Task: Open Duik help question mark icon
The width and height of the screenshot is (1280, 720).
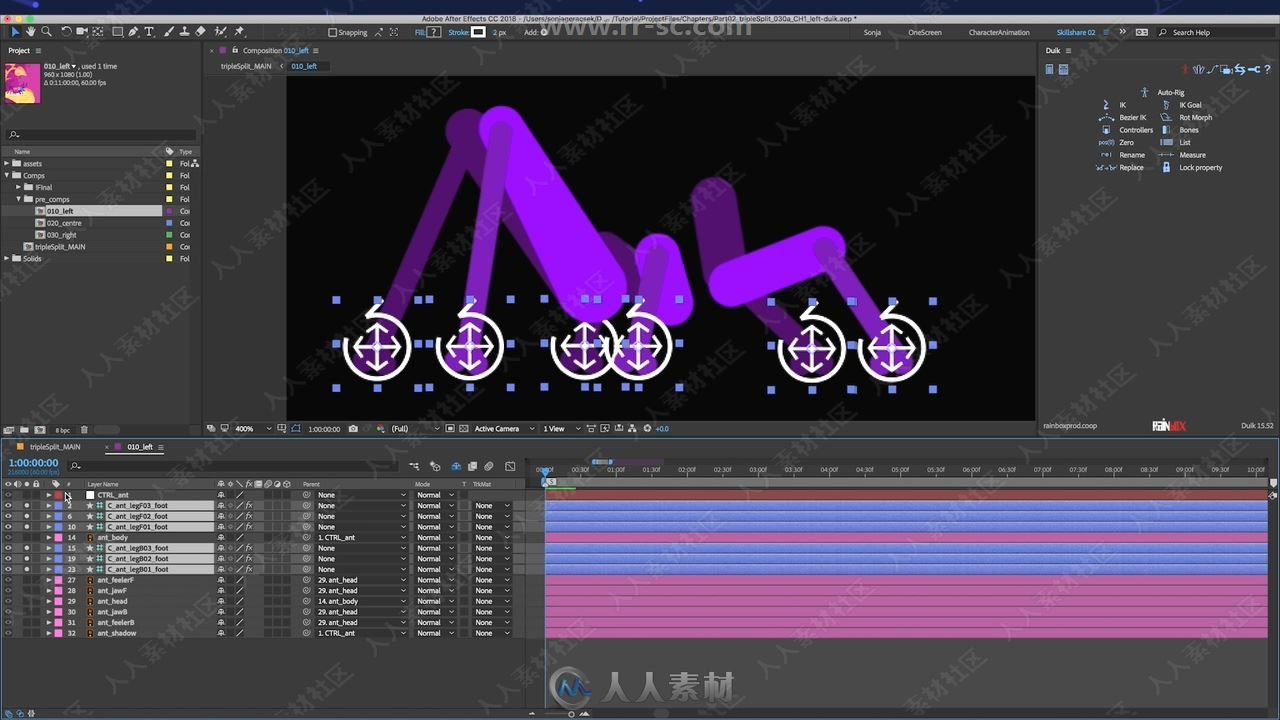Action: click(x=1268, y=69)
